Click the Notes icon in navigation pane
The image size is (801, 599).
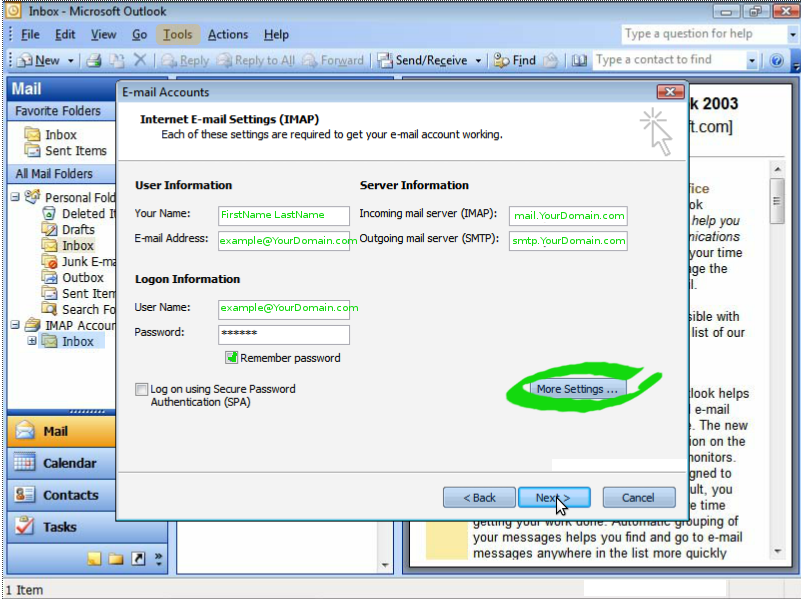tap(94, 558)
